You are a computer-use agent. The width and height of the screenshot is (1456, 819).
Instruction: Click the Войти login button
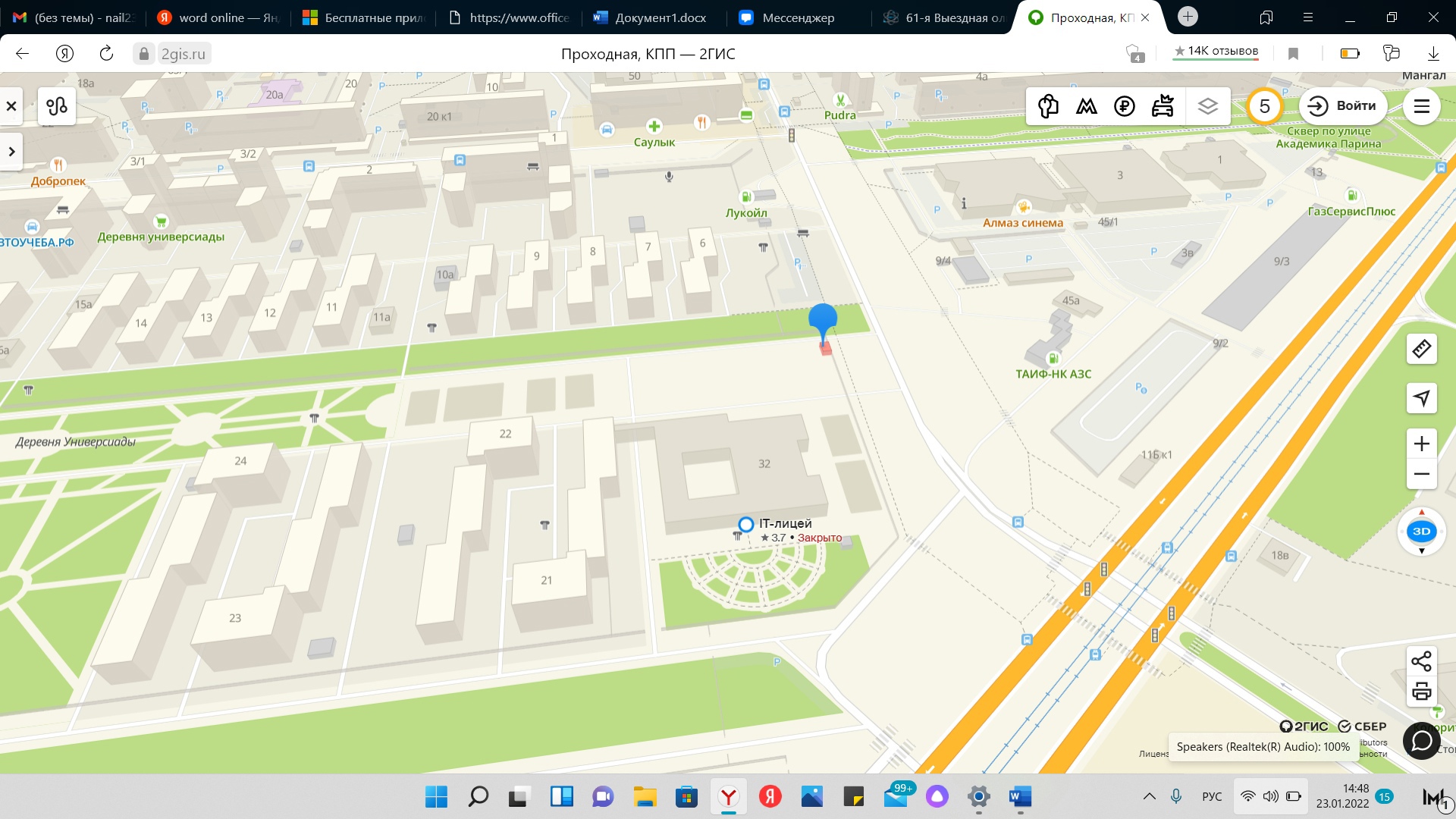point(1343,106)
